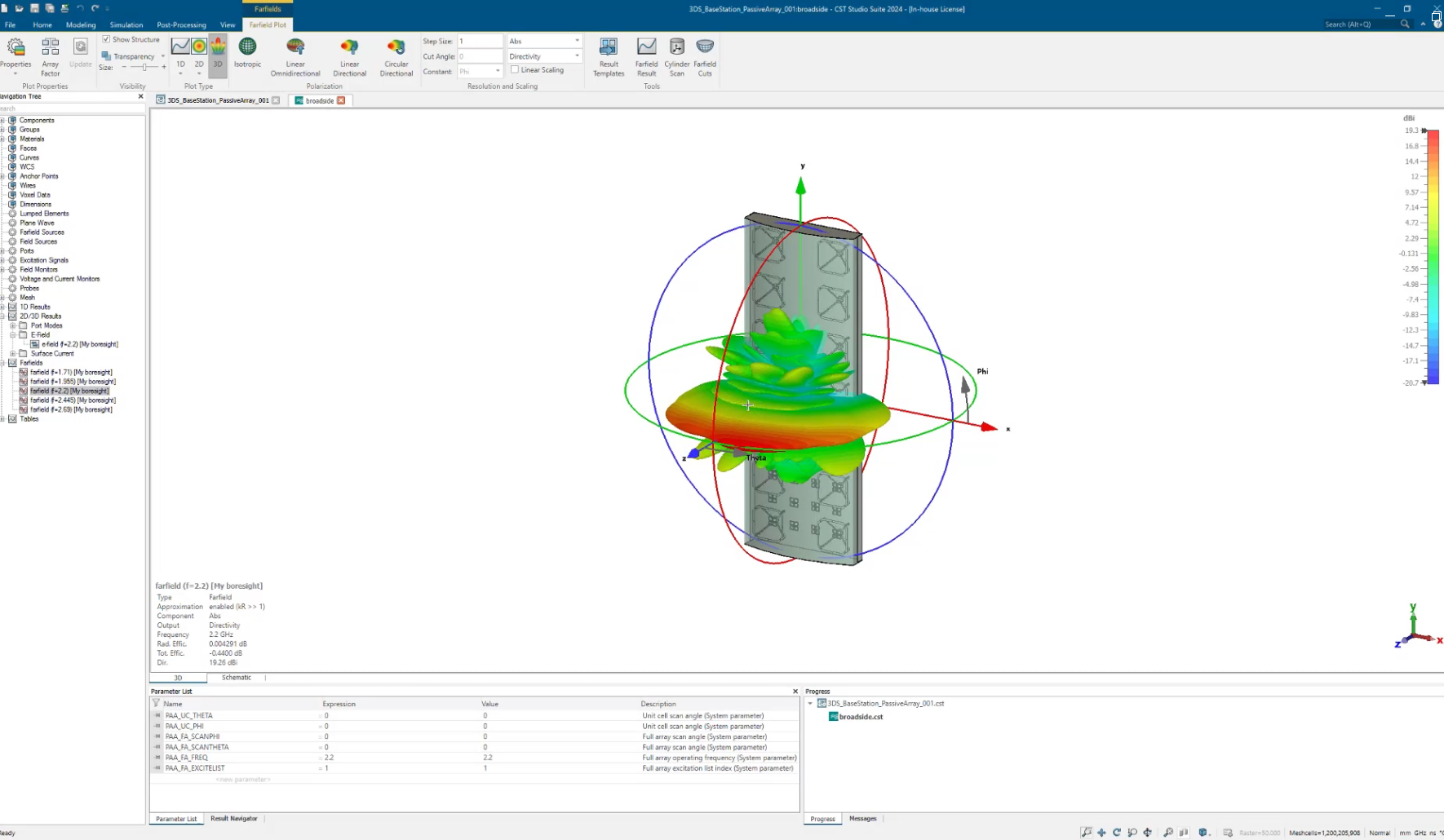Click the Step Size input field
The image size is (1444, 840).
click(479, 41)
